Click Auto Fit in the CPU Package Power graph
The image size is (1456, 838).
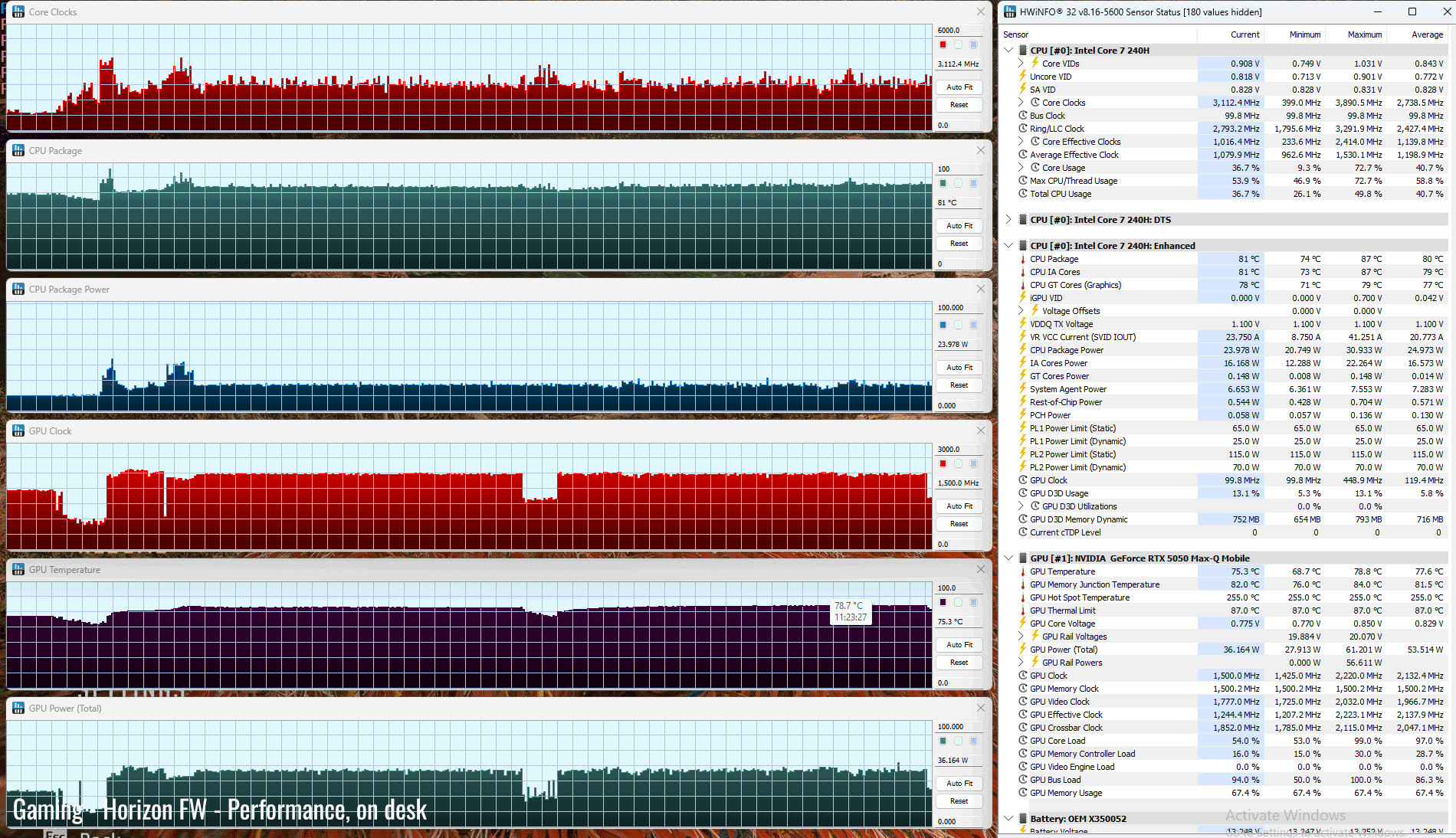(959, 368)
